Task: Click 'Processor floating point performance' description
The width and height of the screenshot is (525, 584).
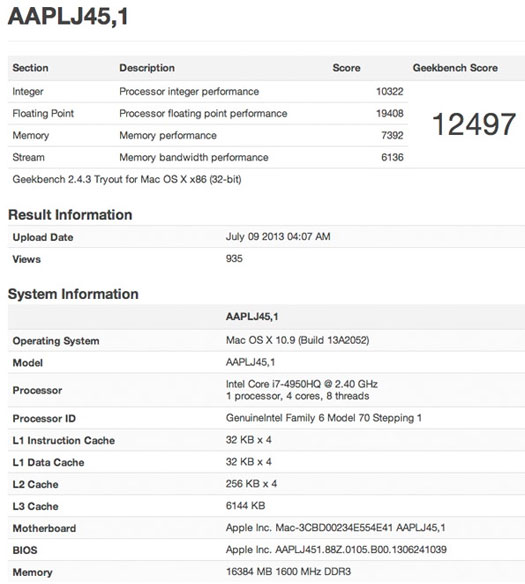Action: pos(203,114)
